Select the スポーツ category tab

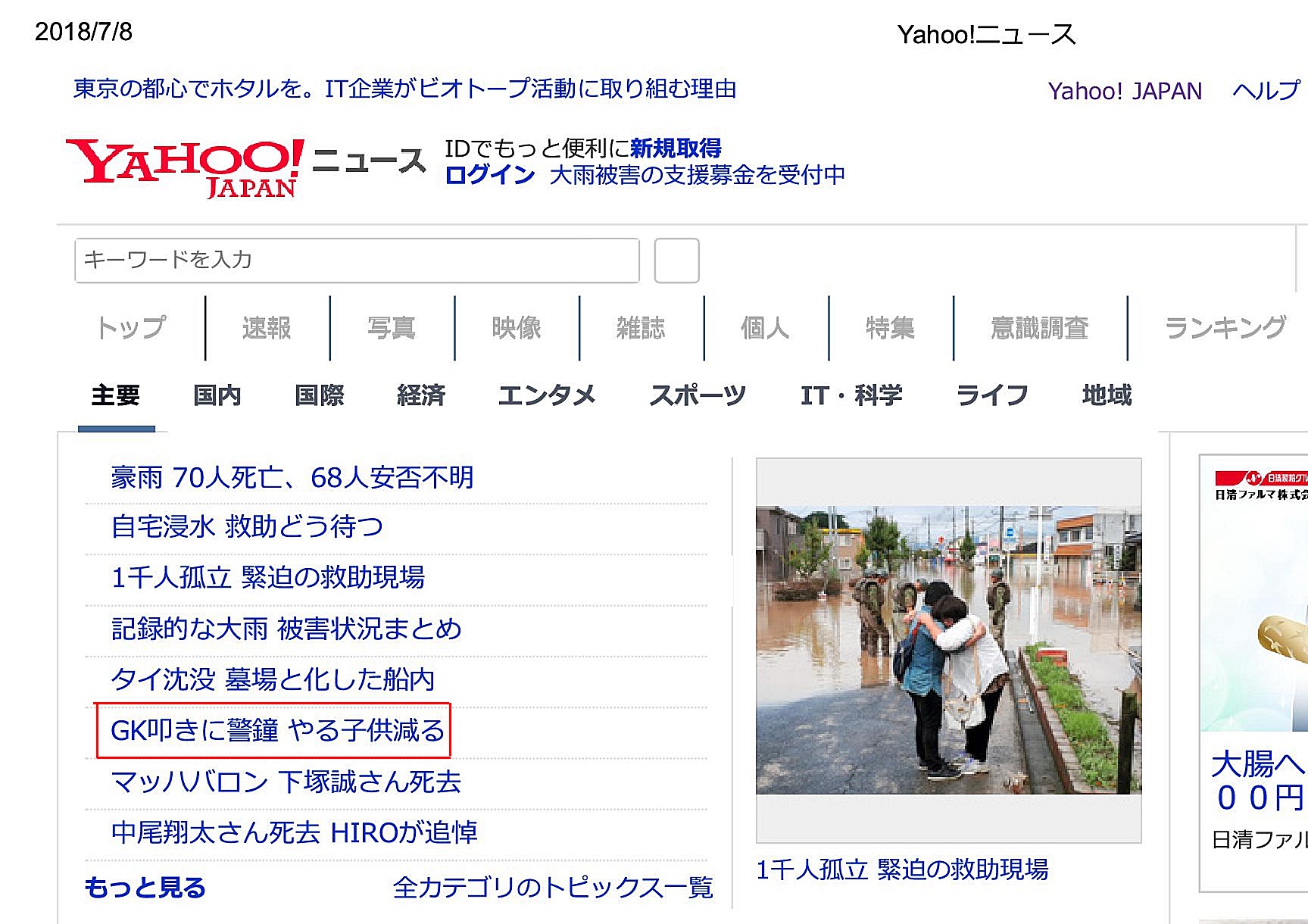pyautogui.click(x=698, y=395)
